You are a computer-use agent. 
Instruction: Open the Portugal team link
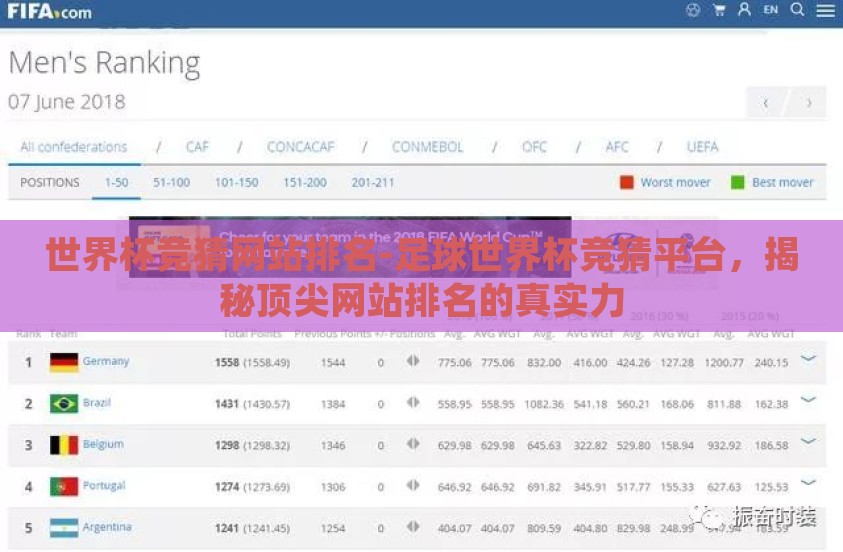(x=104, y=485)
